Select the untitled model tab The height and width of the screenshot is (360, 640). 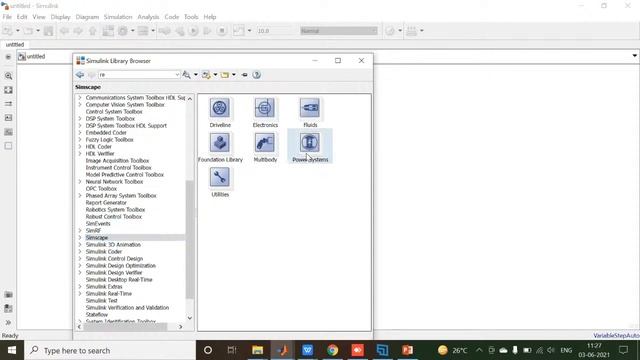[x=15, y=44]
